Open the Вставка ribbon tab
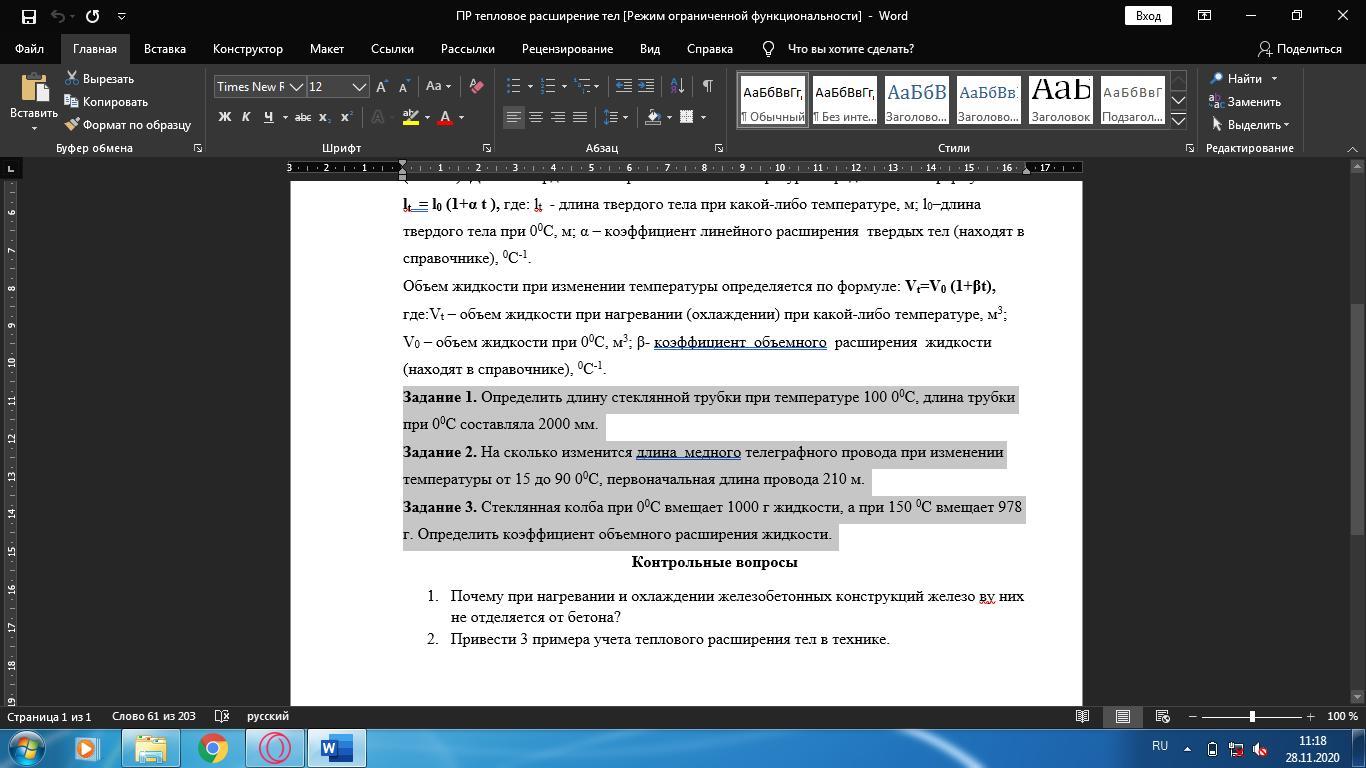 coord(164,49)
